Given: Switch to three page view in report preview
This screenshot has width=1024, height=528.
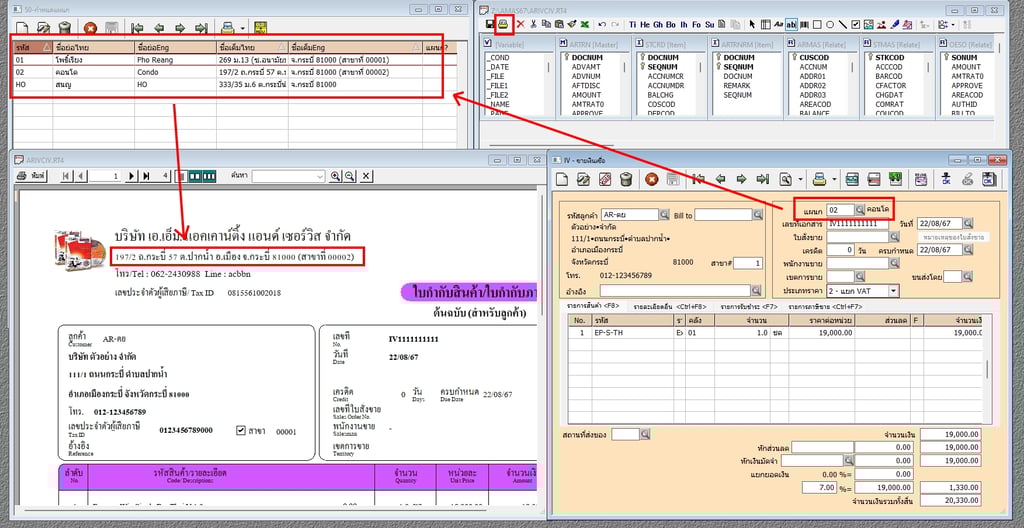Looking at the screenshot, I should tap(209, 176).
